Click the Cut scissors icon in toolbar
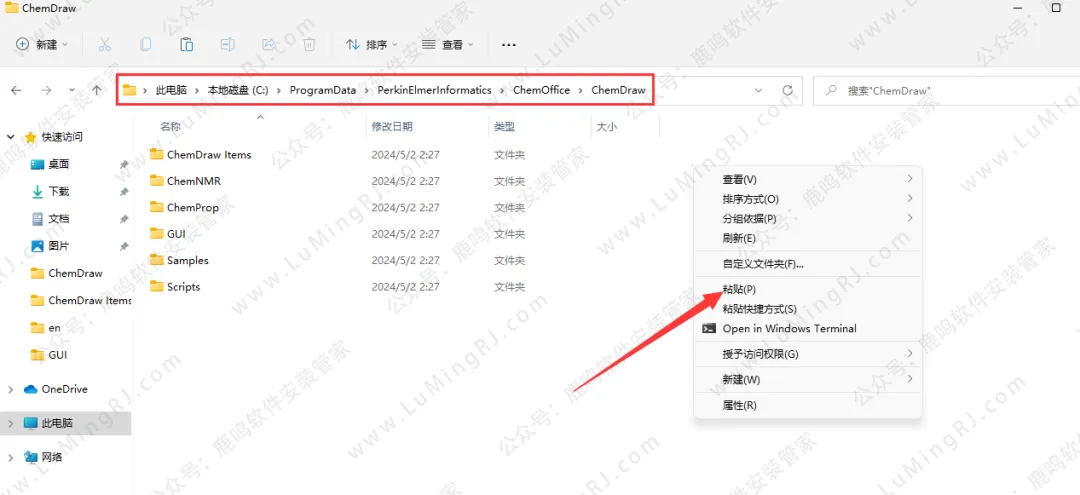The height and width of the screenshot is (495, 1080). point(105,45)
